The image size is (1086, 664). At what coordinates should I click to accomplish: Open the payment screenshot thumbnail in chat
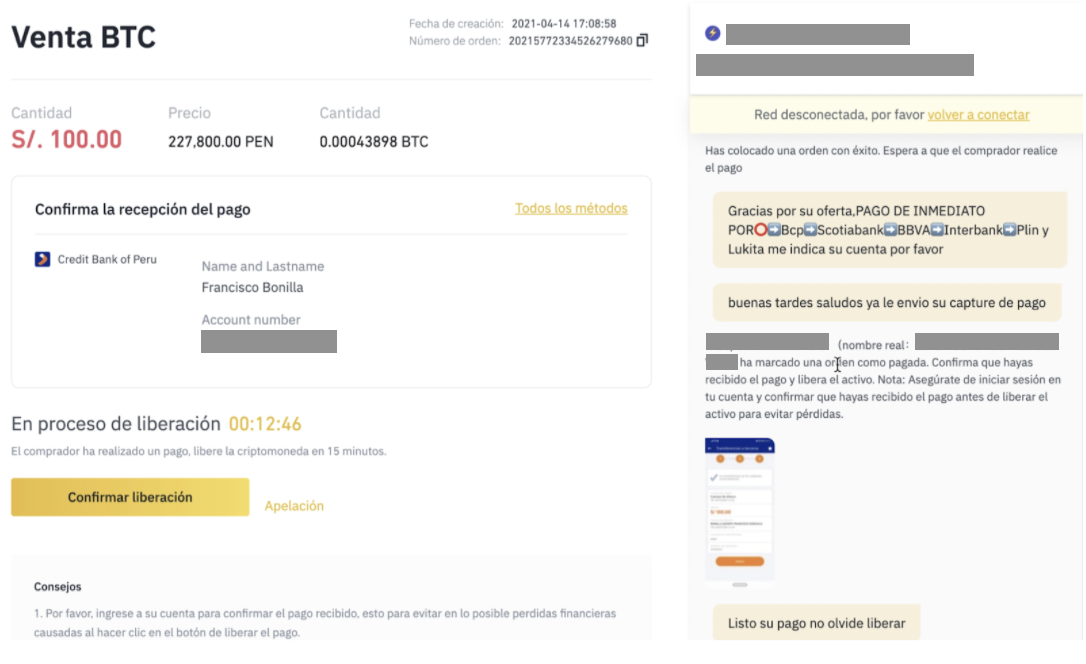tap(739, 510)
